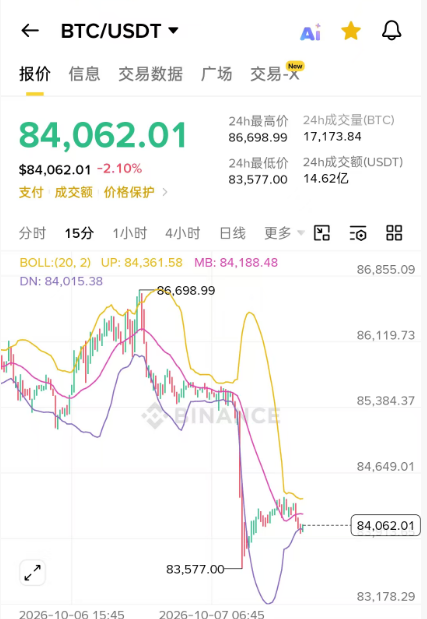Image resolution: width=427 pixels, height=619 pixels.
Task: Click the -2.10% change value
Action: 119,169
